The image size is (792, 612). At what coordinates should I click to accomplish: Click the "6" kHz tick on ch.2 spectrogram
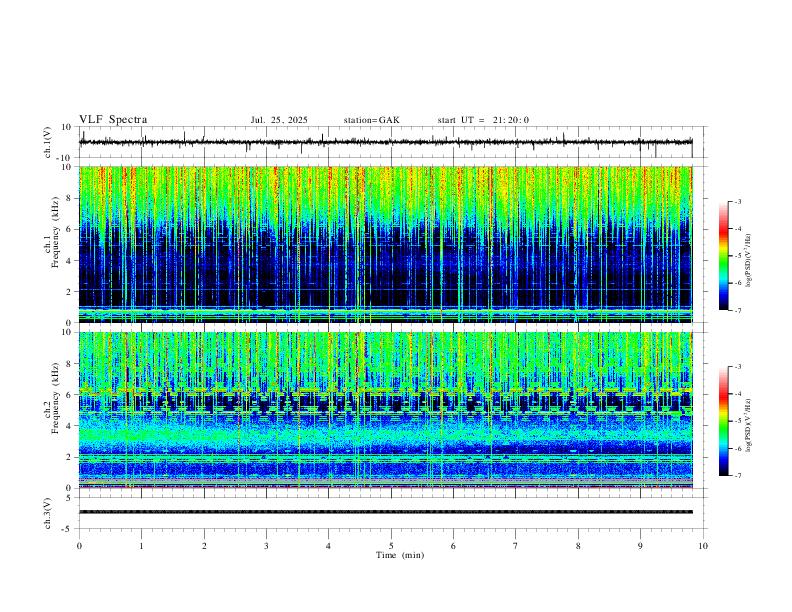70,395
